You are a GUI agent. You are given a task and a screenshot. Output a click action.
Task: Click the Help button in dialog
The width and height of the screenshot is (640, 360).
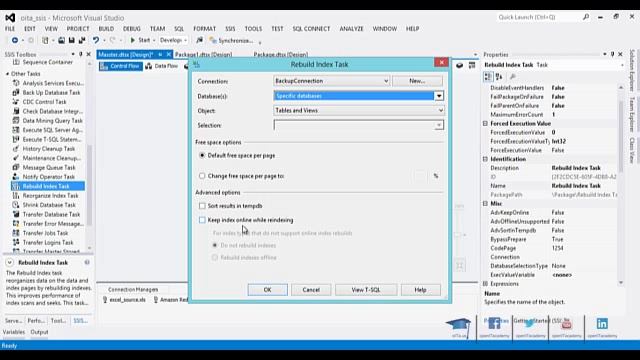[x=420, y=290]
